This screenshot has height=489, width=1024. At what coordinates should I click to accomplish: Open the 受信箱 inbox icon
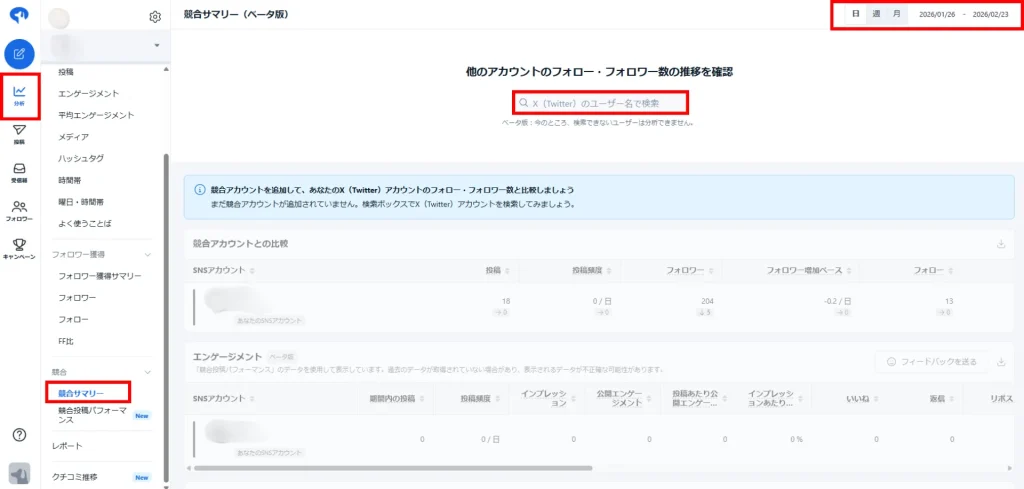(x=19, y=172)
